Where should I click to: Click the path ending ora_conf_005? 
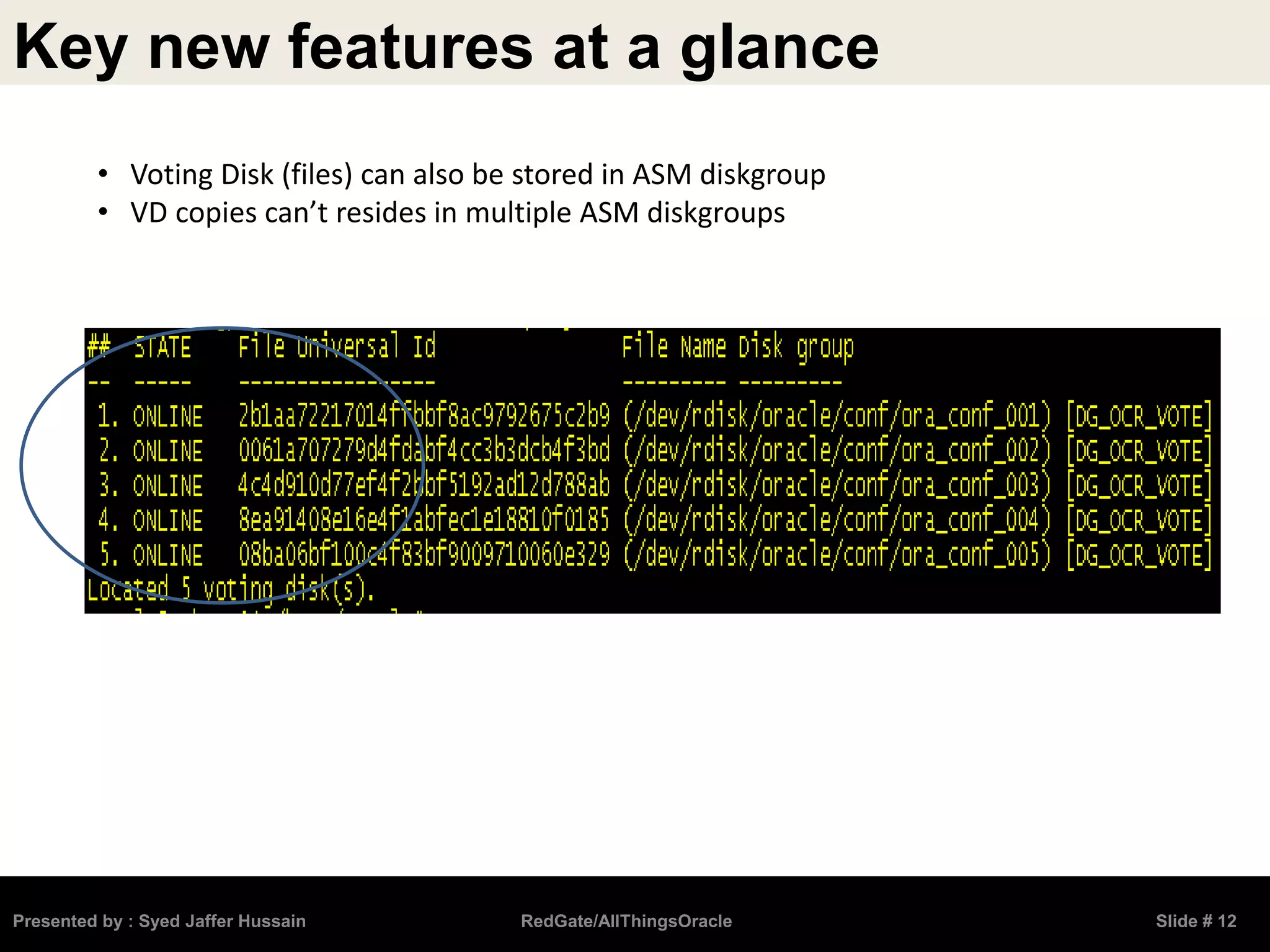837,555
